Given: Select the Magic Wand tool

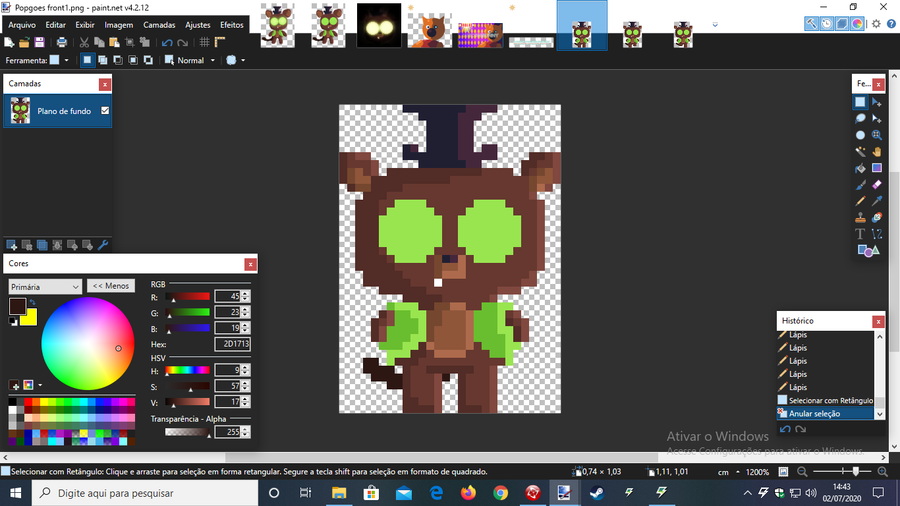Looking at the screenshot, I should (x=860, y=151).
